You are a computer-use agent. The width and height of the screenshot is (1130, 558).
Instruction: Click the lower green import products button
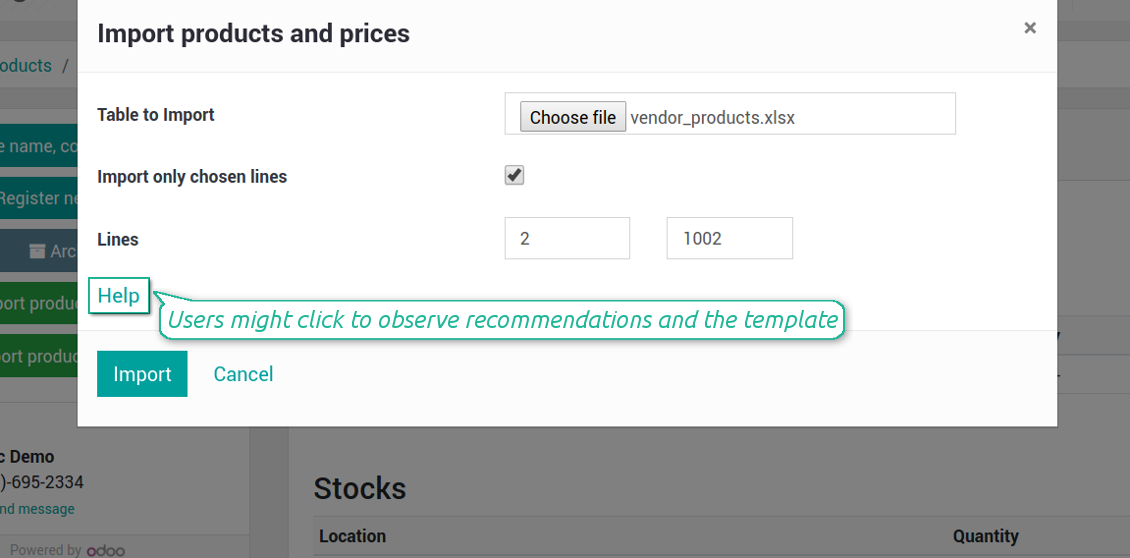38,355
